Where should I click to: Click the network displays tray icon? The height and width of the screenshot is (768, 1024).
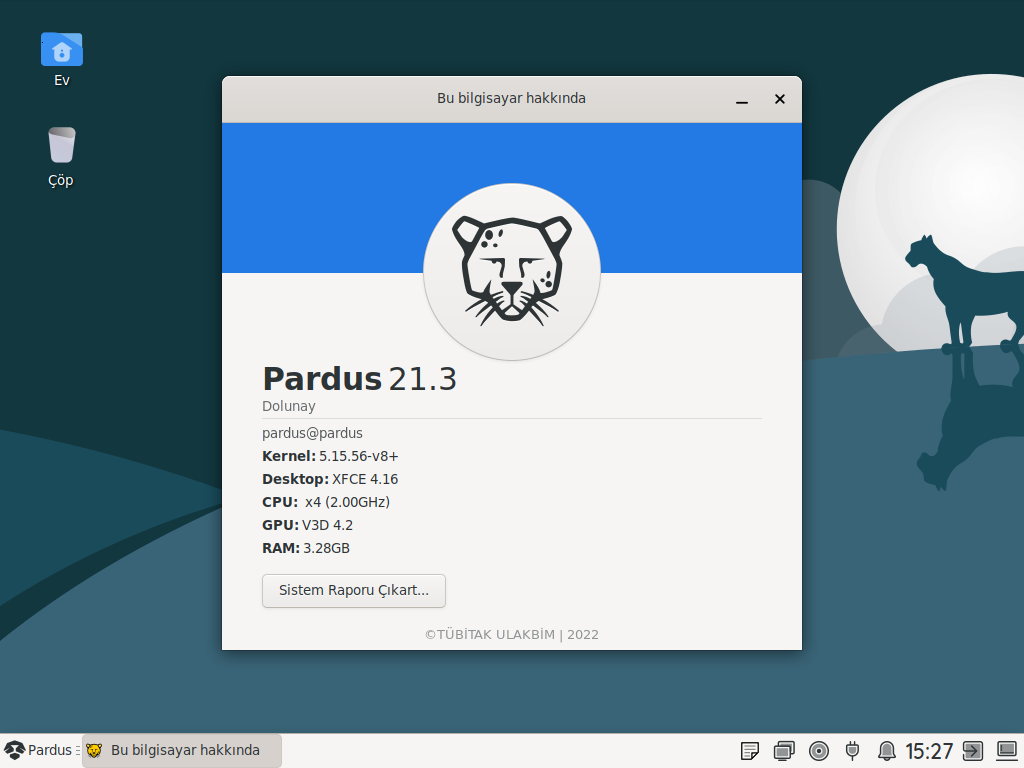click(784, 751)
